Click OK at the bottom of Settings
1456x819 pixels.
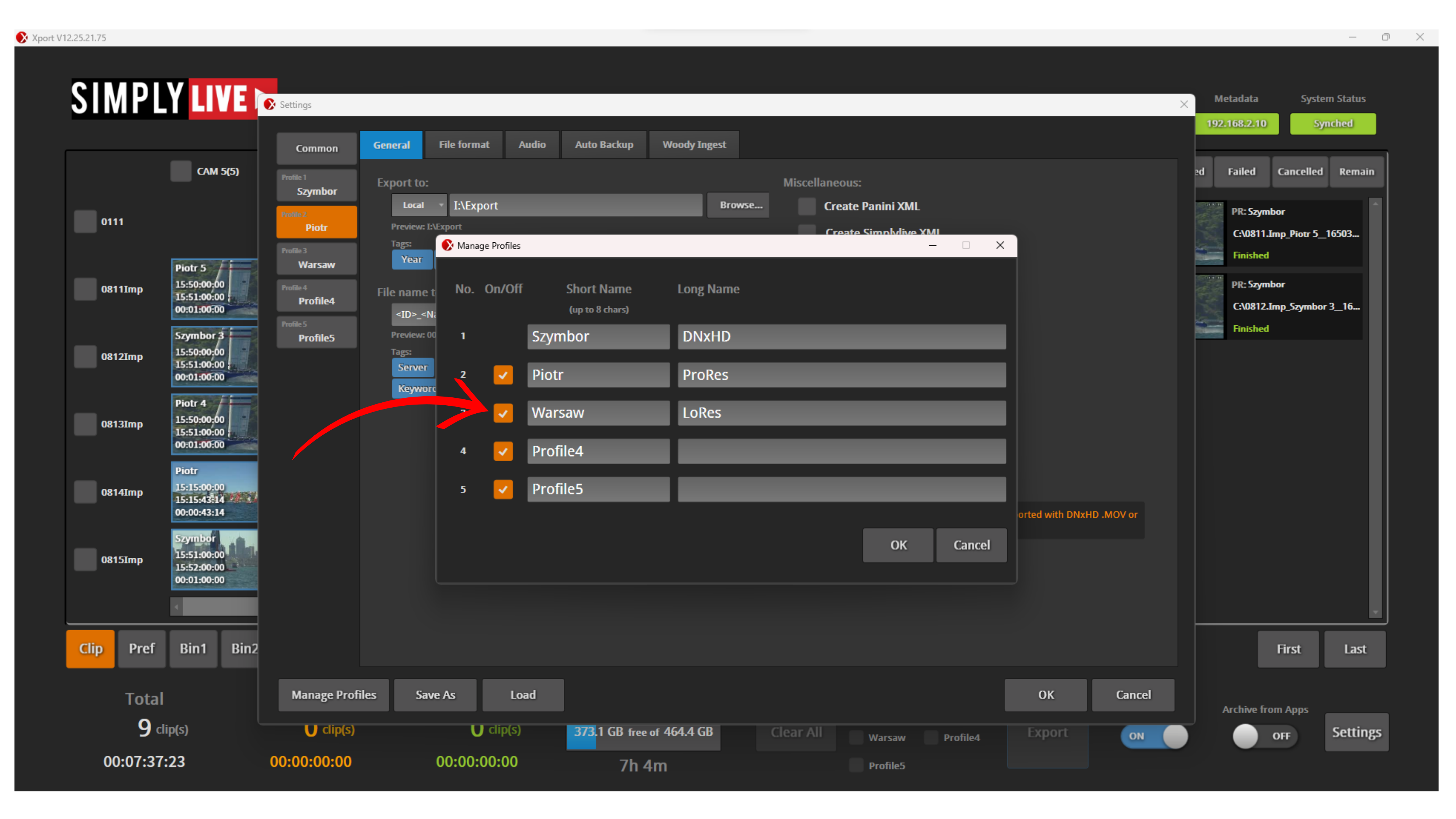1046,695
